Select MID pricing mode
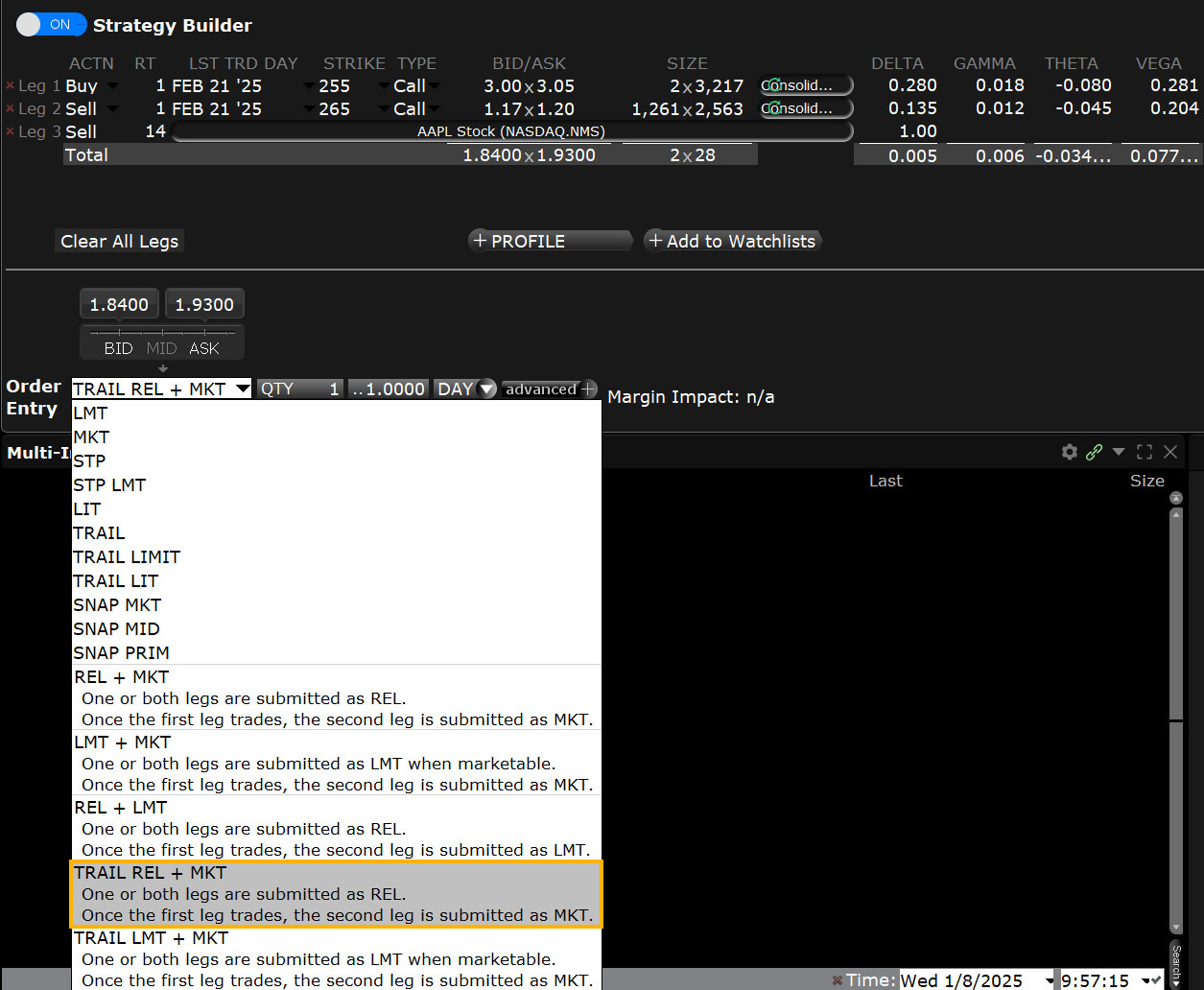1204x990 pixels. pyautogui.click(x=161, y=348)
